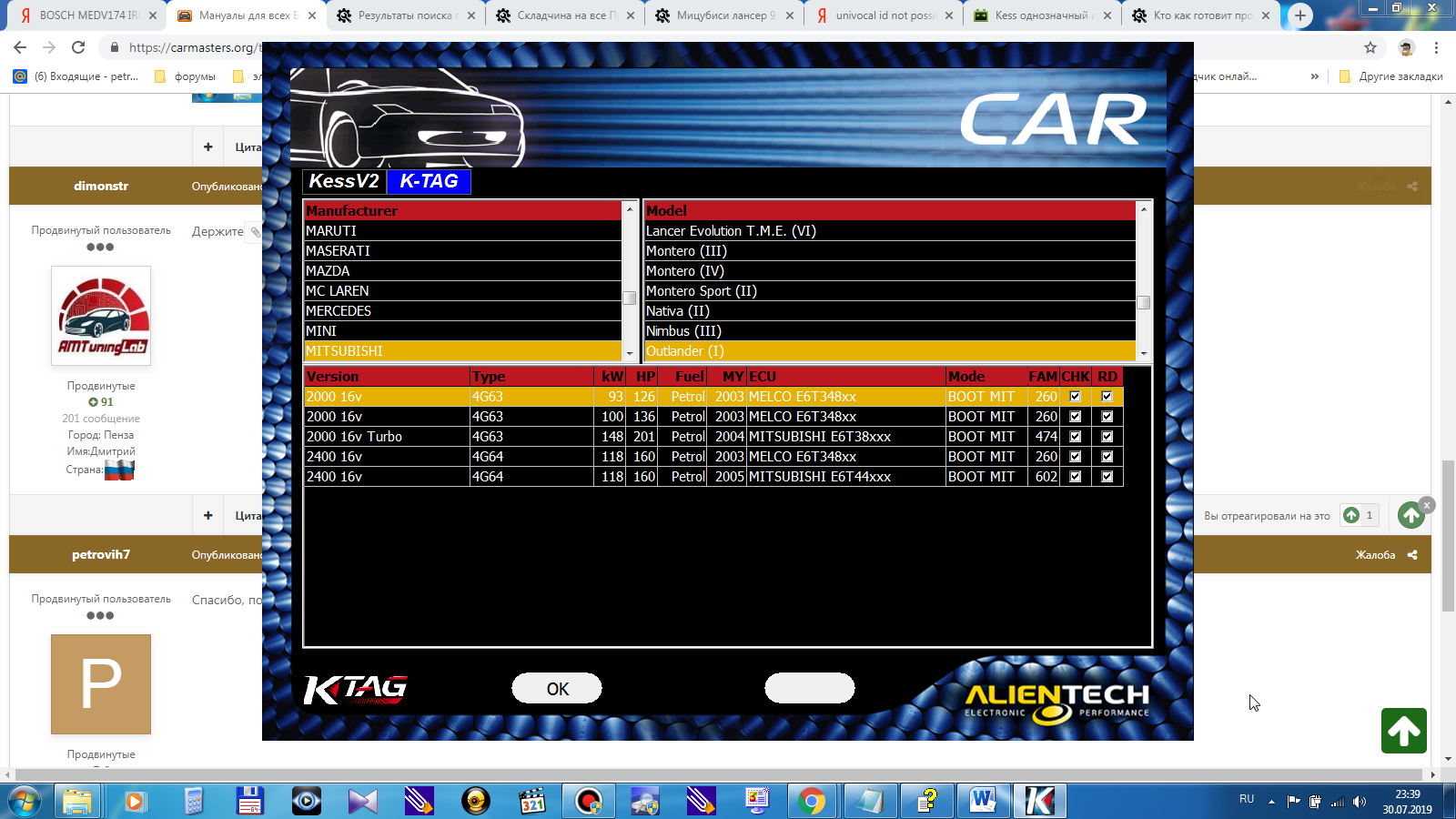The width and height of the screenshot is (1456, 819).
Task: Bookmark this page with the star icon
Action: (x=1370, y=47)
